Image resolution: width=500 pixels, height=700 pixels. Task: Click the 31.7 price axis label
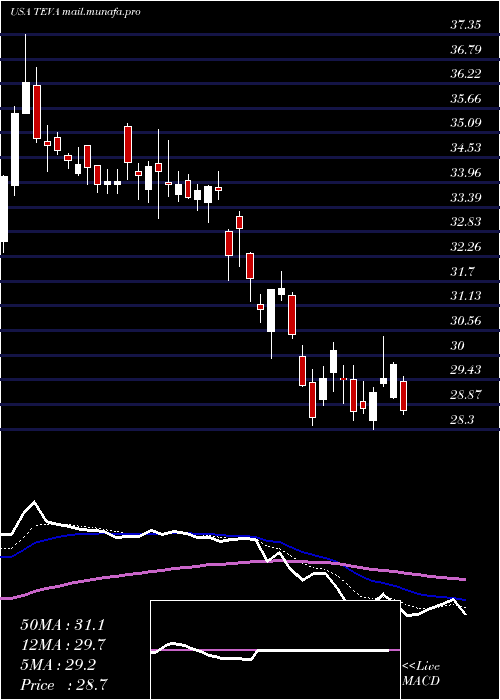click(462, 271)
